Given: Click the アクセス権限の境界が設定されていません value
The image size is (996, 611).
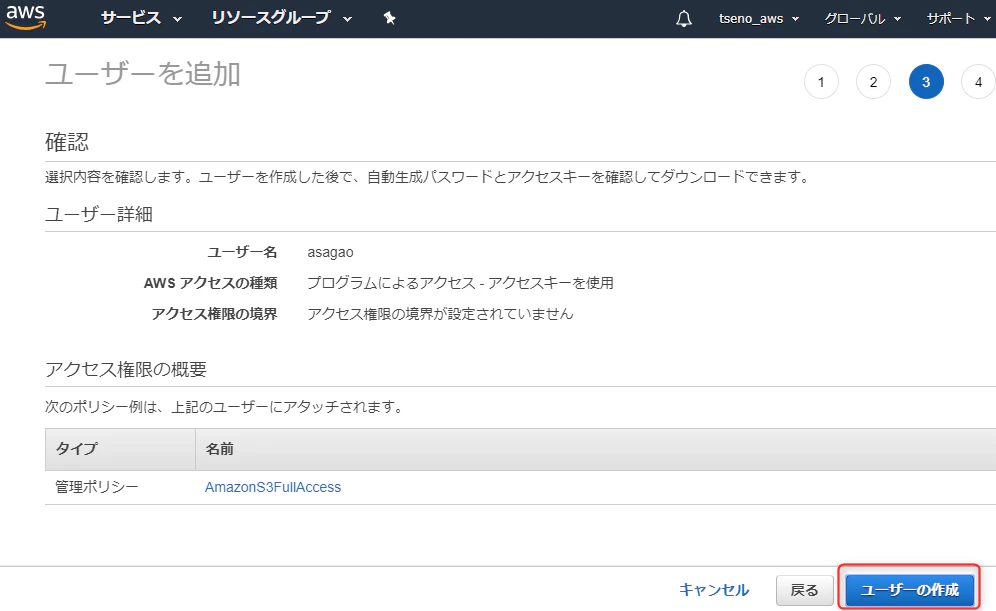Looking at the screenshot, I should click(440, 314).
